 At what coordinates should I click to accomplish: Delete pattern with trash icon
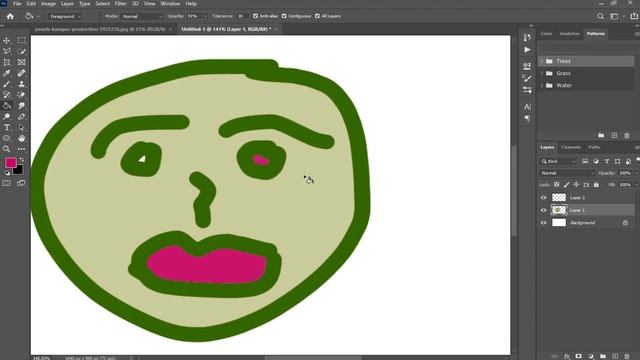pos(627,136)
